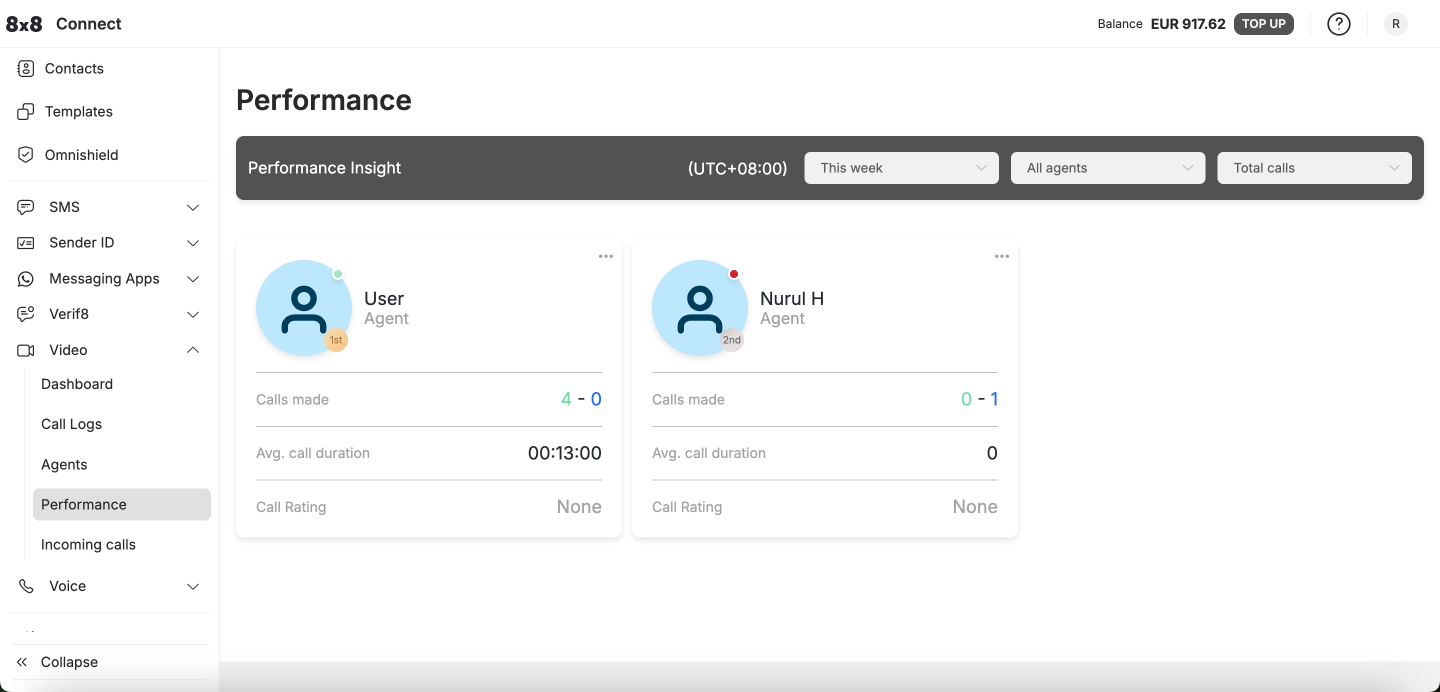This screenshot has height=692, width=1440.
Task: Open the All agents filter dropdown
Action: click(1108, 168)
